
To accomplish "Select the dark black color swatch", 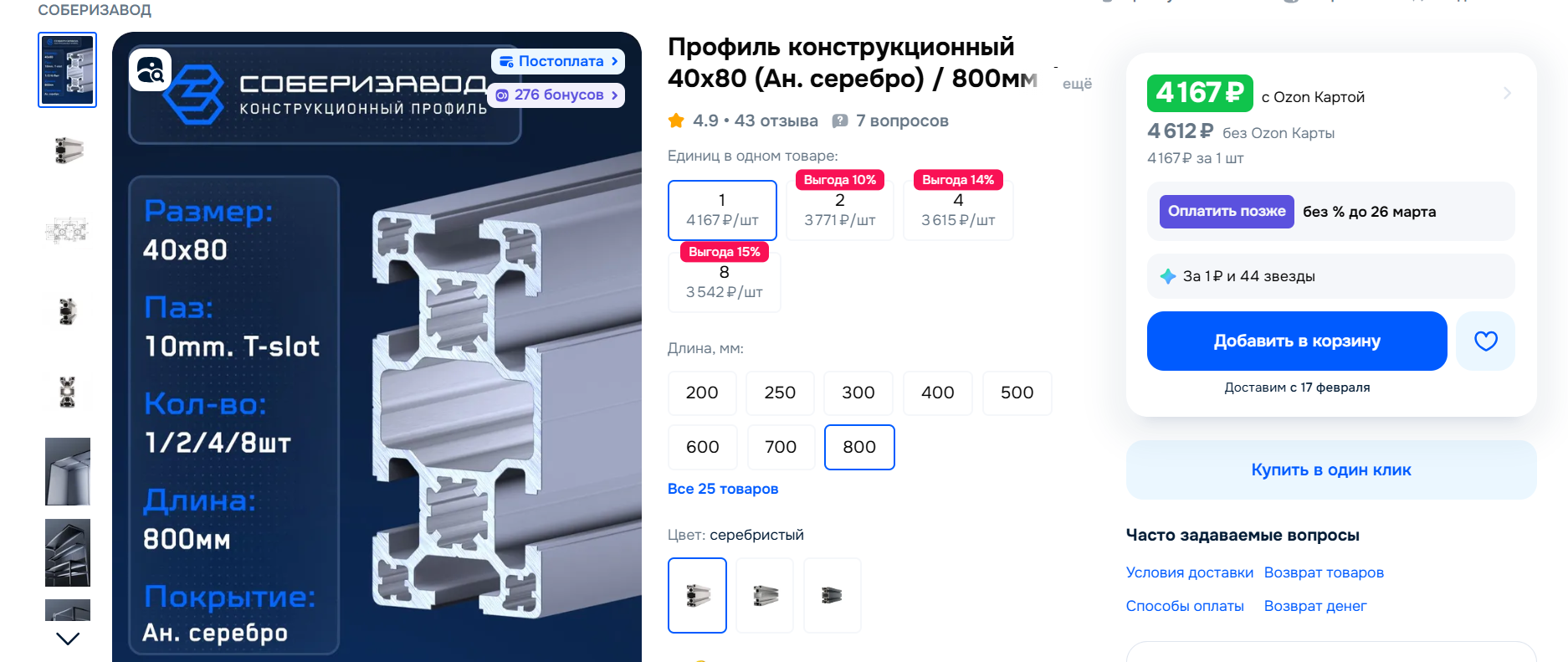I will (x=832, y=595).
